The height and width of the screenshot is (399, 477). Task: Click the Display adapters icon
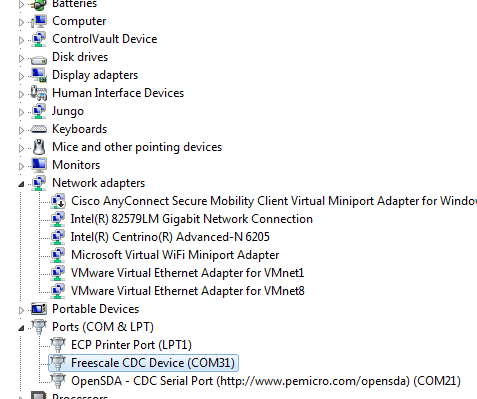tap(39, 75)
